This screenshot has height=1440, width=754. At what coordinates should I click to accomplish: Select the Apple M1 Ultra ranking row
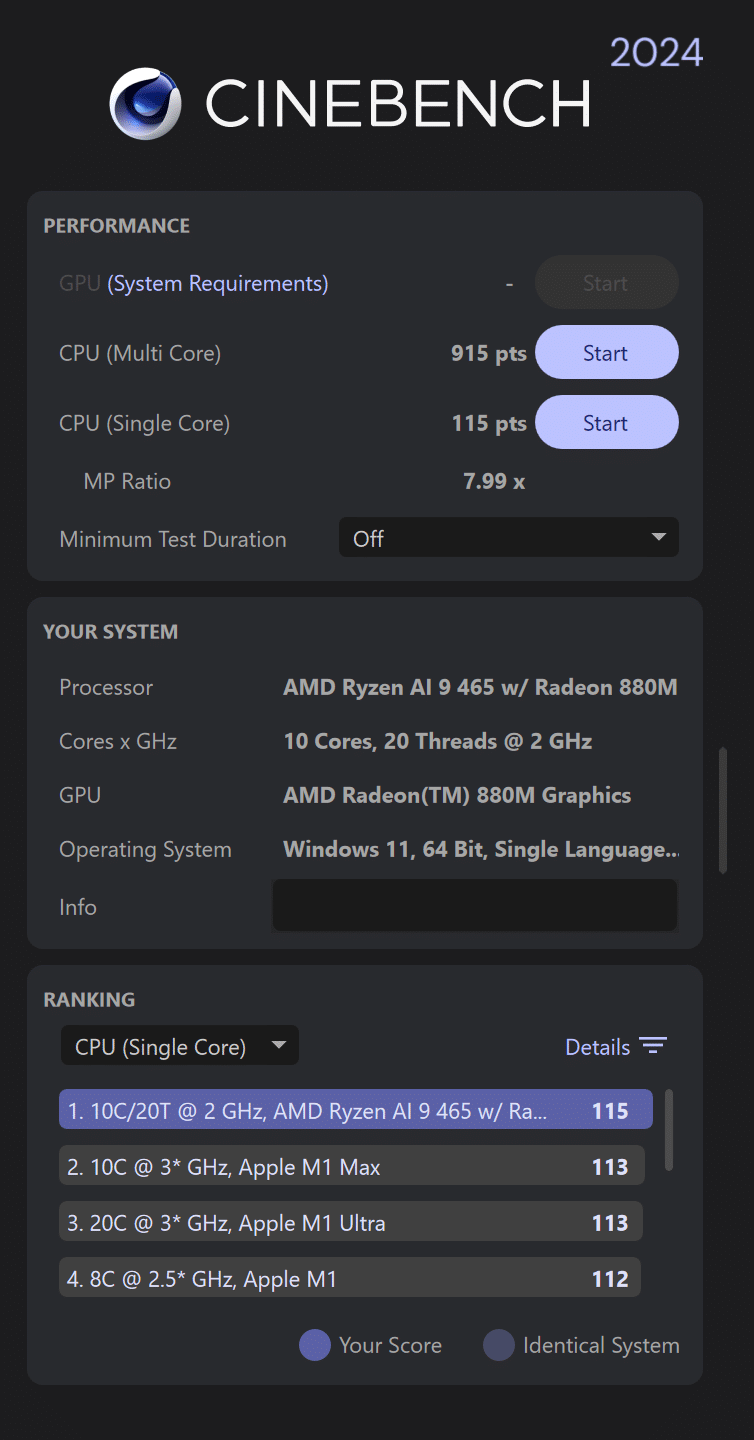pyautogui.click(x=350, y=1222)
